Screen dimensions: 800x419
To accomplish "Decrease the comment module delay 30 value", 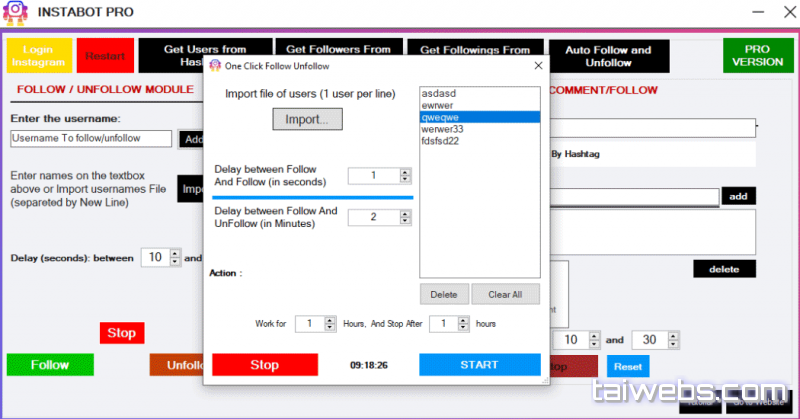I will click(673, 344).
